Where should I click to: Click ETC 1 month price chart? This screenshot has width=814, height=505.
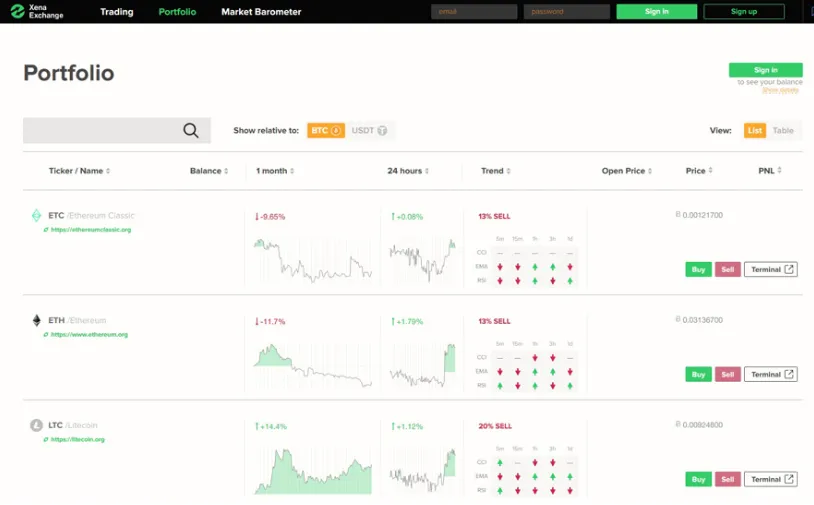pyautogui.click(x=313, y=260)
